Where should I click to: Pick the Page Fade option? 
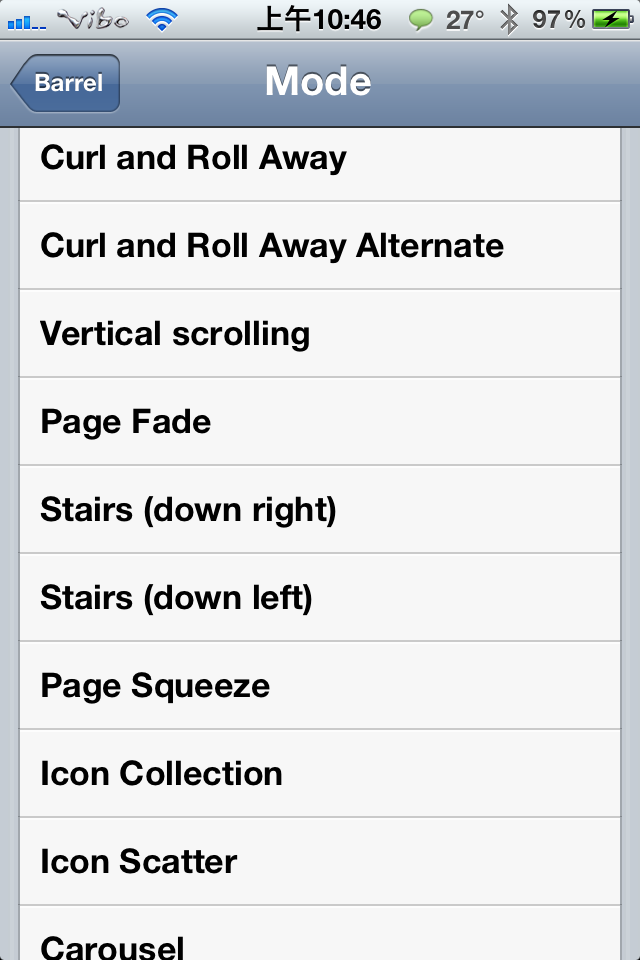pyautogui.click(x=320, y=421)
